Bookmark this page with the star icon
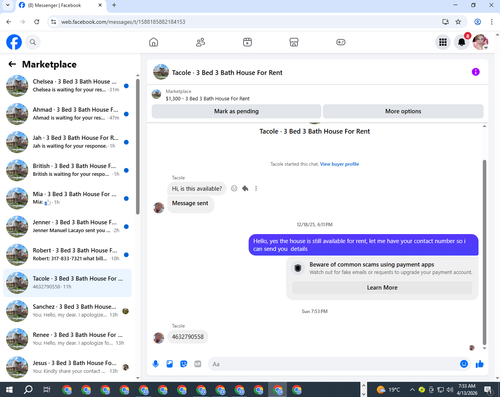This screenshot has height=397, width=500. point(458,22)
